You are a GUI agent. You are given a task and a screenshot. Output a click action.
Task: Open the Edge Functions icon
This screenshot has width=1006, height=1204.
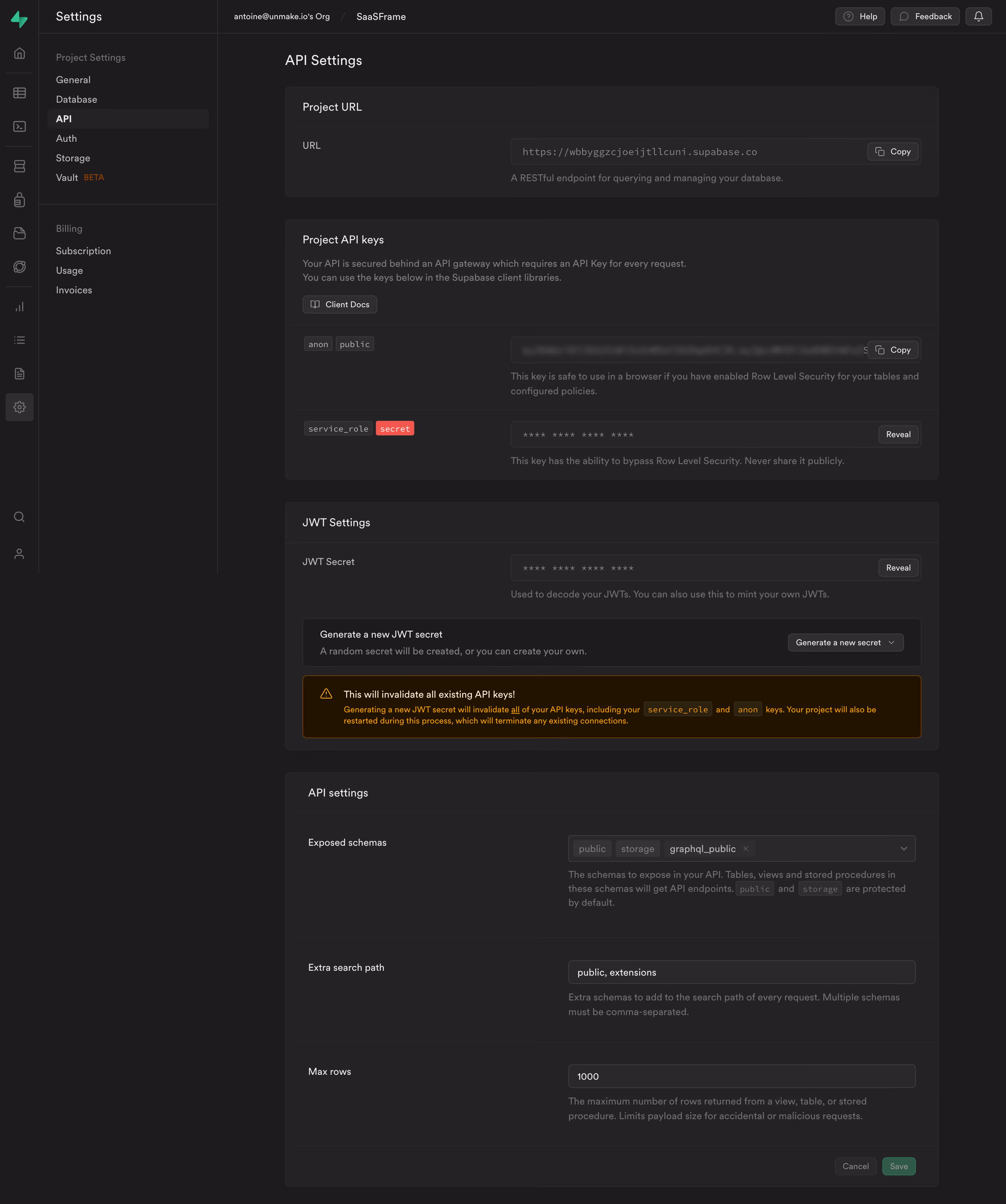(x=20, y=266)
